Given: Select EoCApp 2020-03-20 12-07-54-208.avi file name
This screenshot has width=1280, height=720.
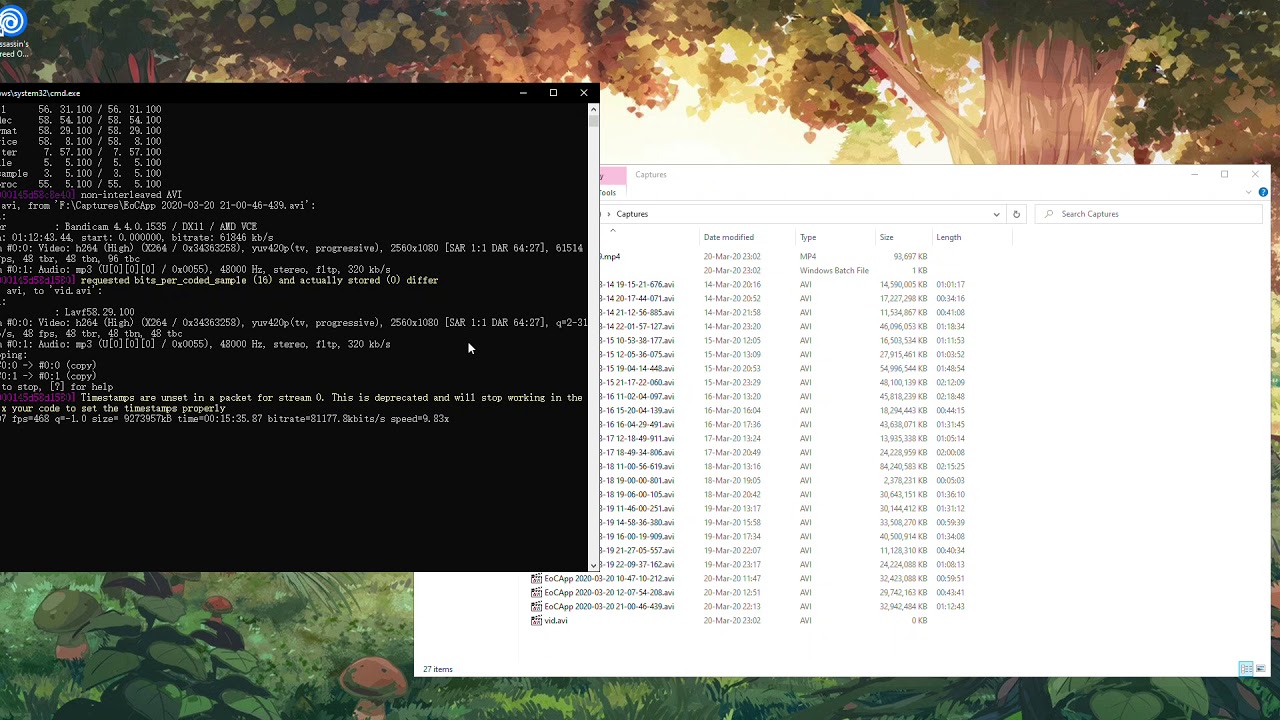Looking at the screenshot, I should pyautogui.click(x=609, y=592).
